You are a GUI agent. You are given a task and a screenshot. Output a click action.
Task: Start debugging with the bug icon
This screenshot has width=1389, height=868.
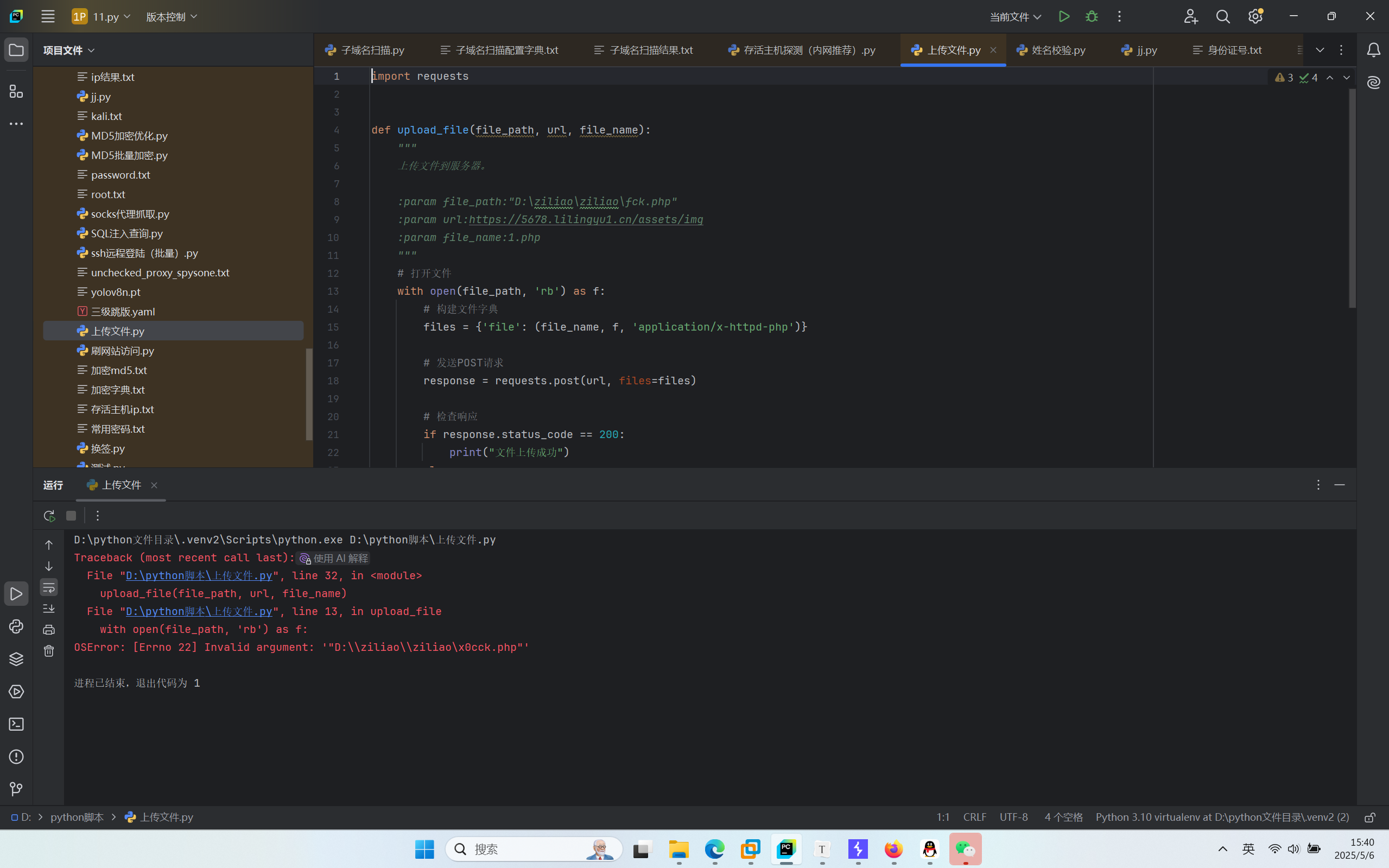[1091, 17]
